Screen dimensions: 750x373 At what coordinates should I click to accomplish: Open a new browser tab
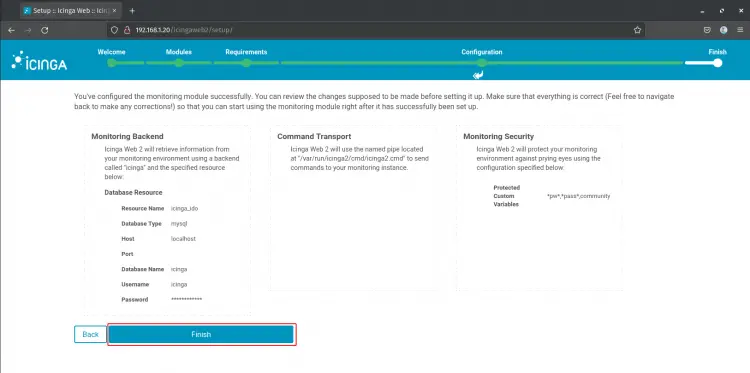pyautogui.click(x=132, y=11)
